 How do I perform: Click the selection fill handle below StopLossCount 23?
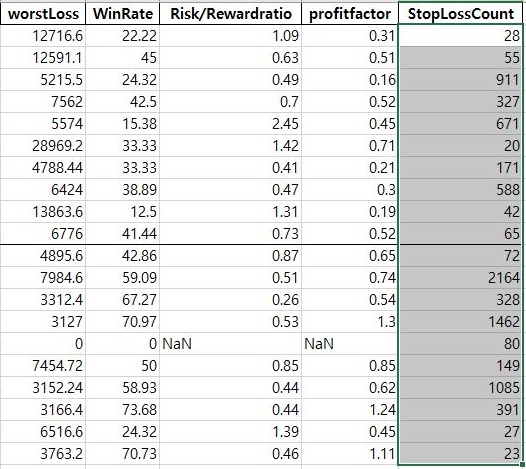(x=522, y=465)
